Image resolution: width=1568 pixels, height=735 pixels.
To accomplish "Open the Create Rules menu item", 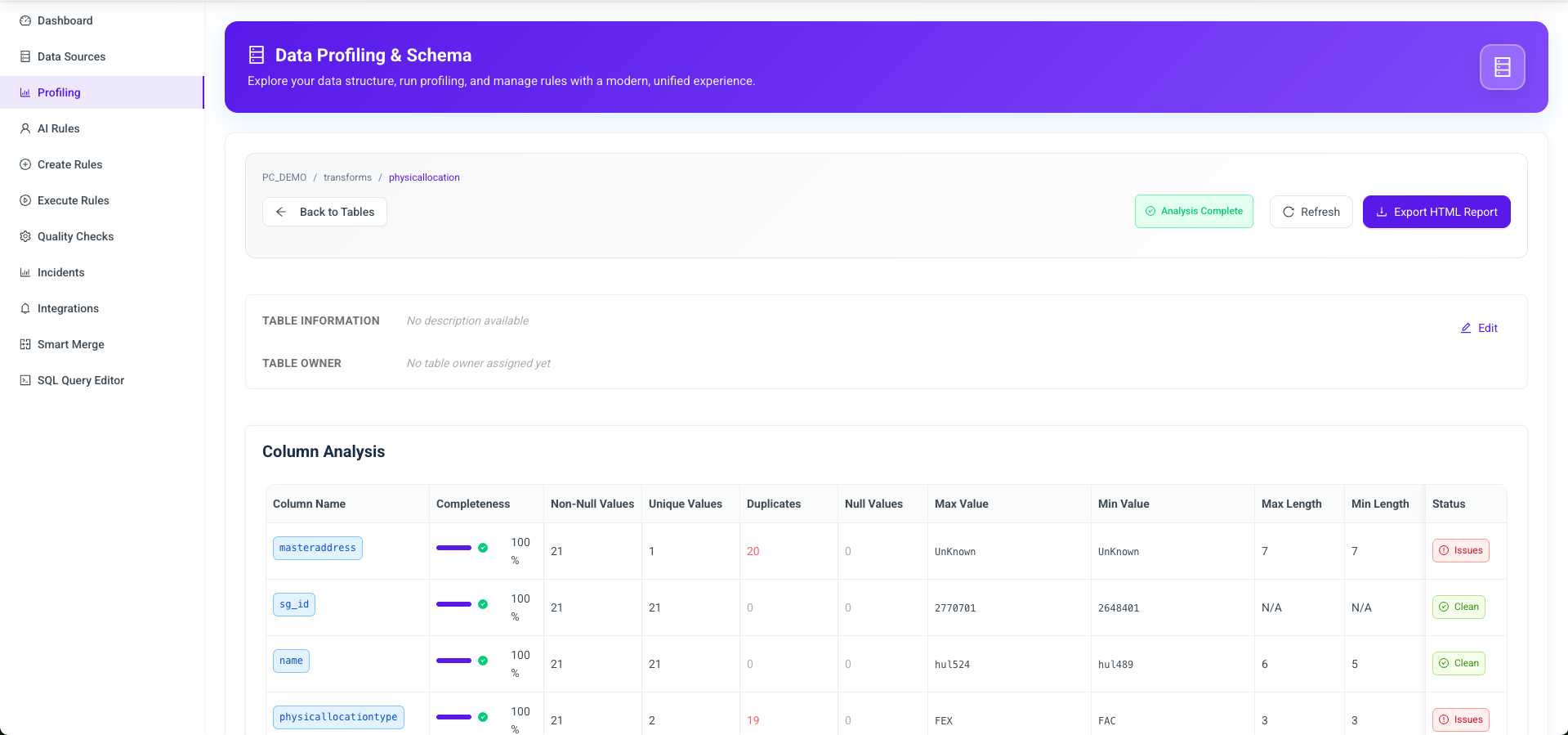I will coord(69,164).
